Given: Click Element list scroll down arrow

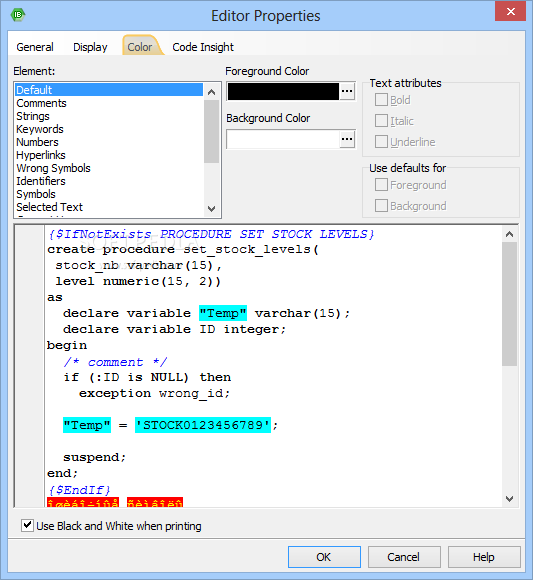Looking at the screenshot, I should click(212, 209).
